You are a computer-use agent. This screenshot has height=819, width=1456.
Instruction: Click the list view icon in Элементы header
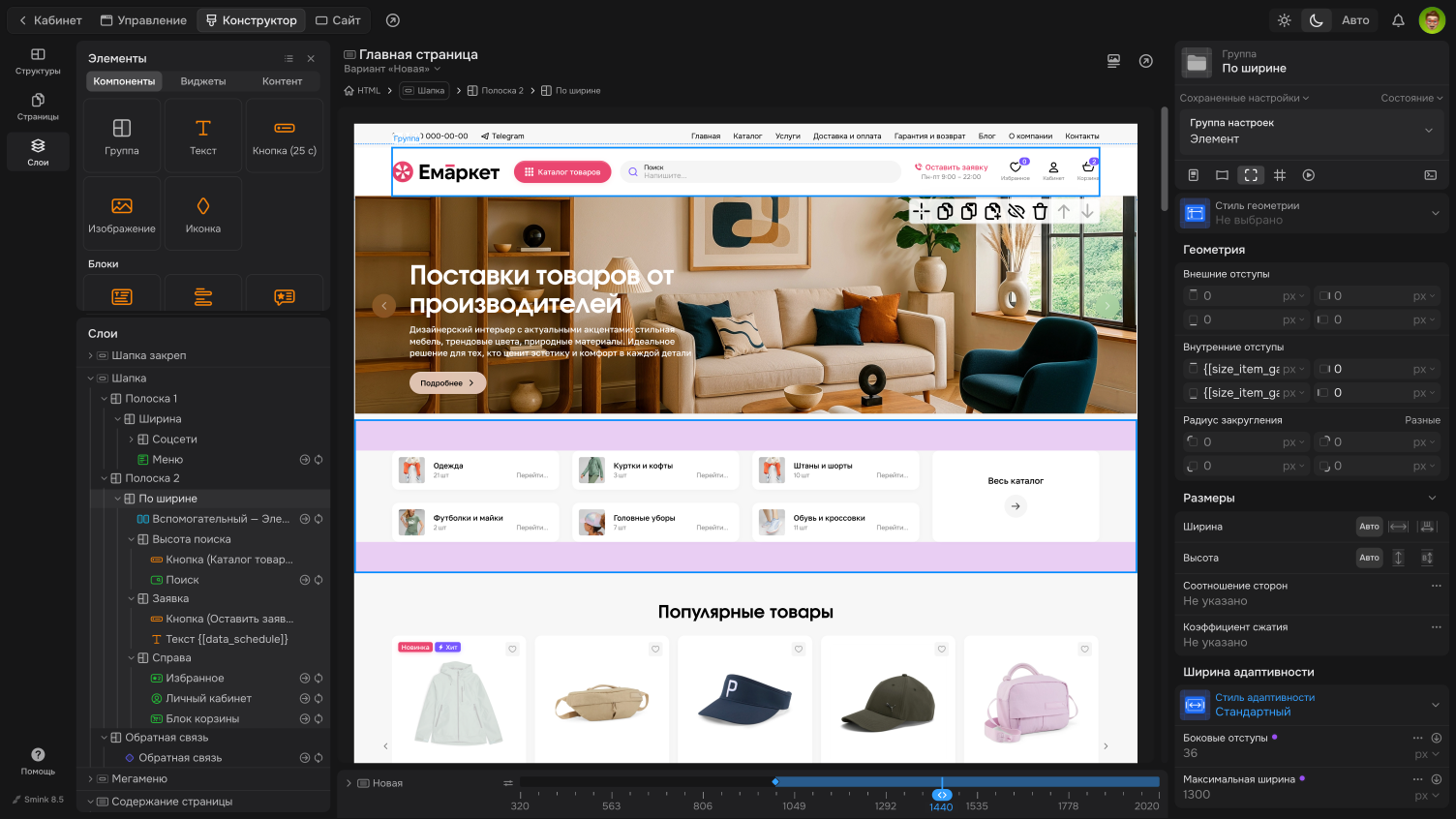click(288, 59)
